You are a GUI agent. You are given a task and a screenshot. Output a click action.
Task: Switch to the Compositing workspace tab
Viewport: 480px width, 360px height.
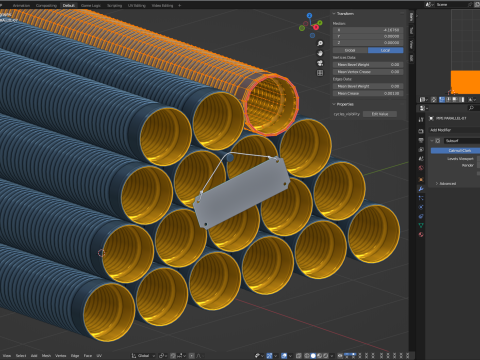click(46, 5)
